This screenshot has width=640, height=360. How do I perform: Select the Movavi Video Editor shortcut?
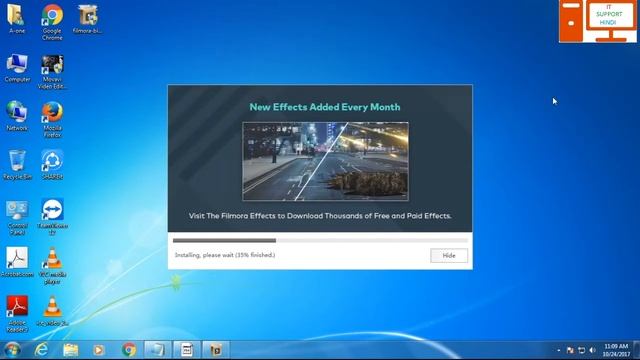point(52,72)
